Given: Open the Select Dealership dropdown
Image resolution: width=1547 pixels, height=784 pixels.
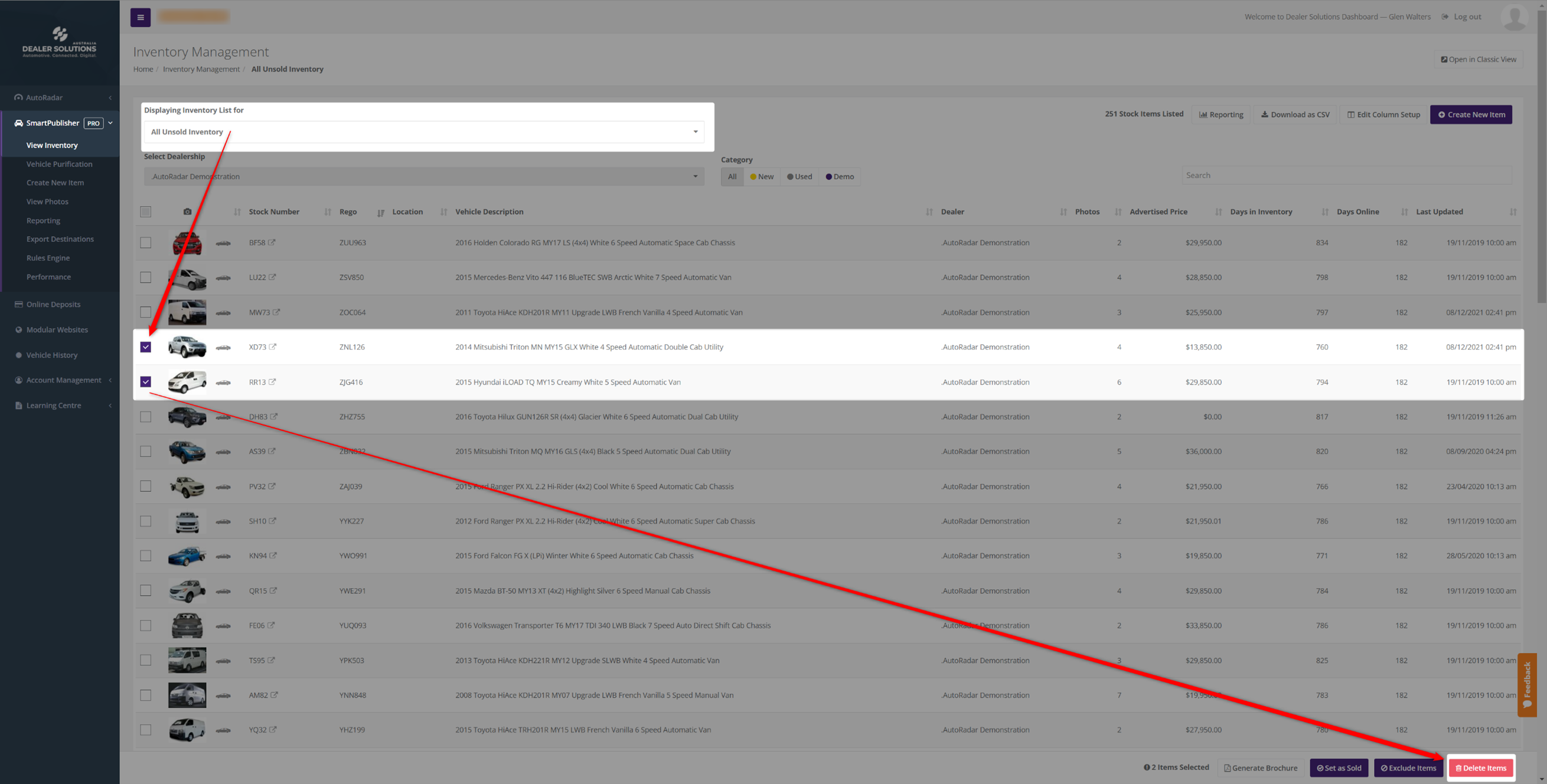Looking at the screenshot, I should tap(424, 177).
